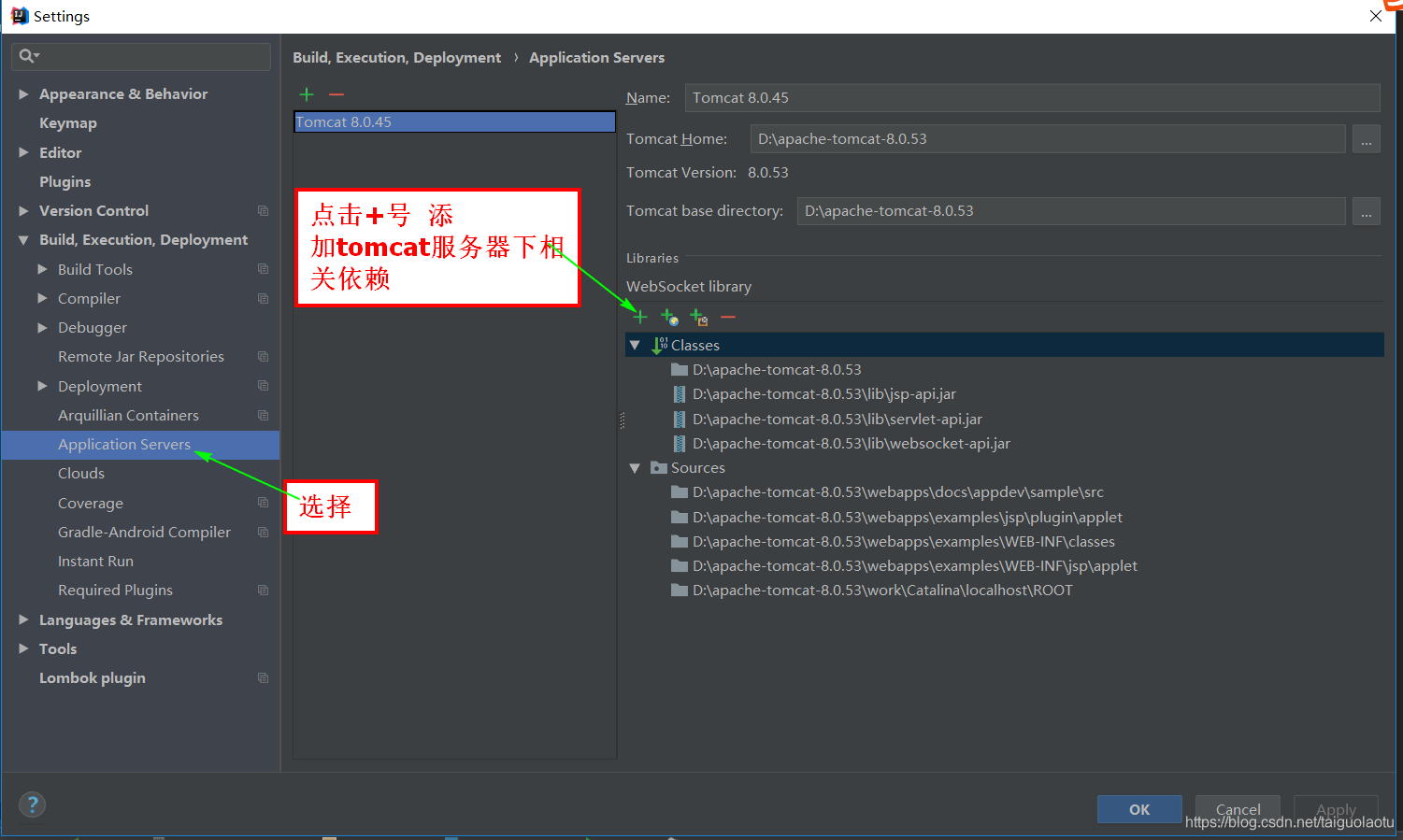1403x840 pixels.
Task: Expand the Debugger node
Action: click(x=42, y=328)
